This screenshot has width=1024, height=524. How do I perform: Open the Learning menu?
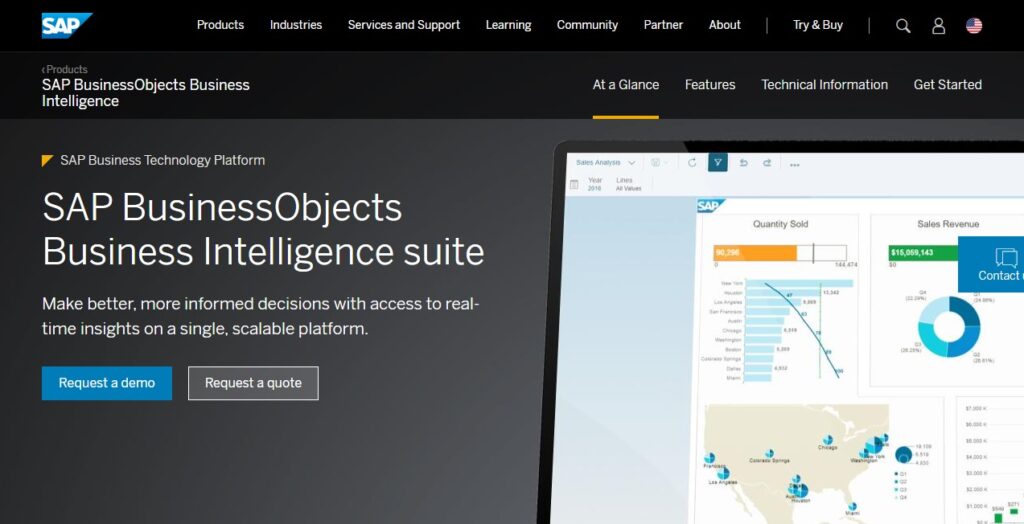508,25
